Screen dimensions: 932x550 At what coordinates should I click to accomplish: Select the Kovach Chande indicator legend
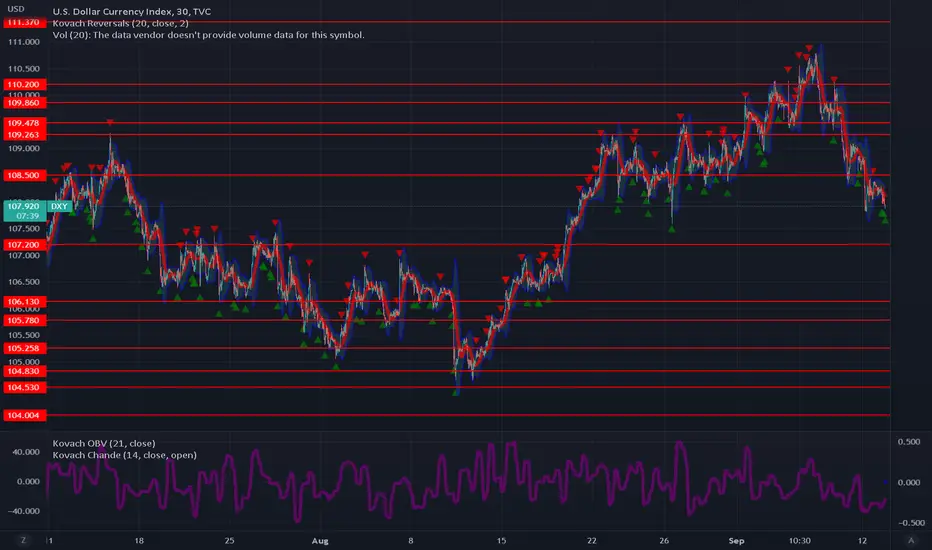coord(124,455)
